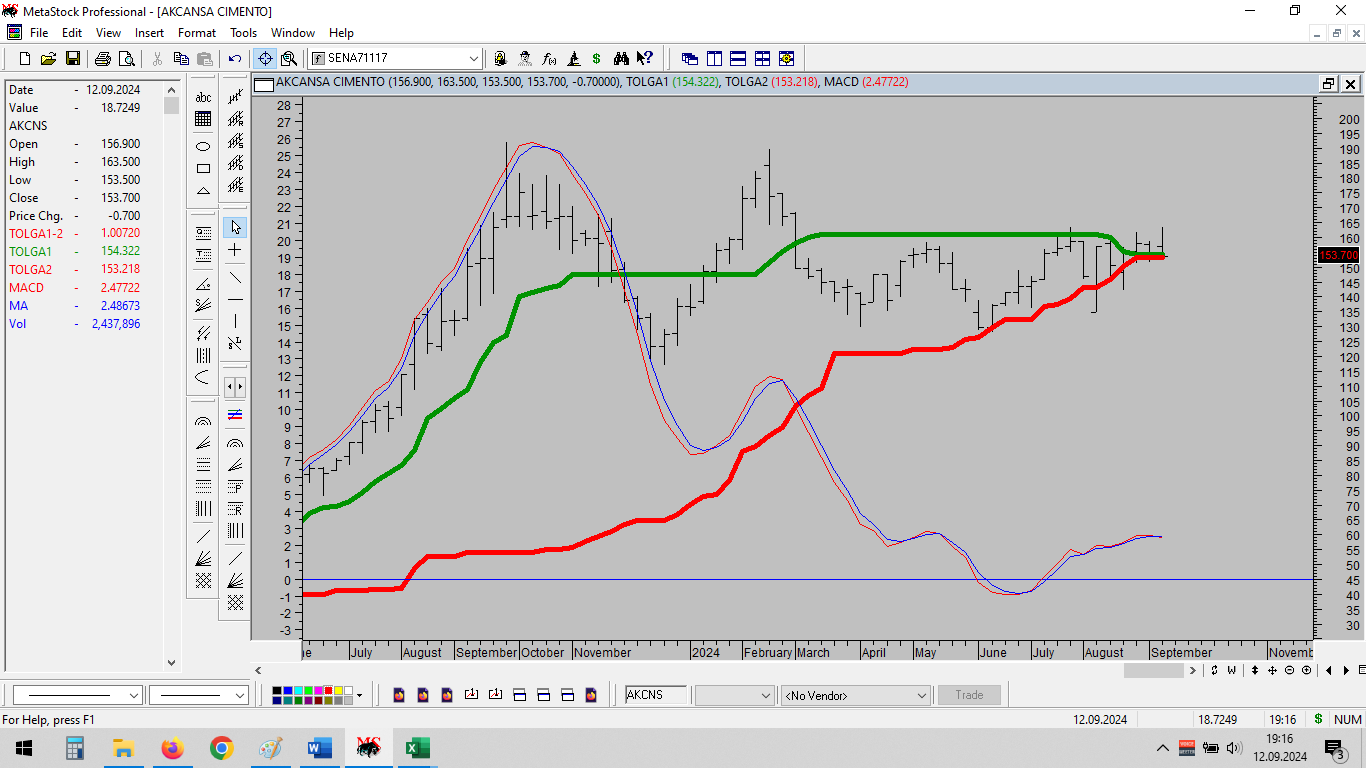Open the Tools menu
Screen dimensions: 1366x768
(244, 33)
